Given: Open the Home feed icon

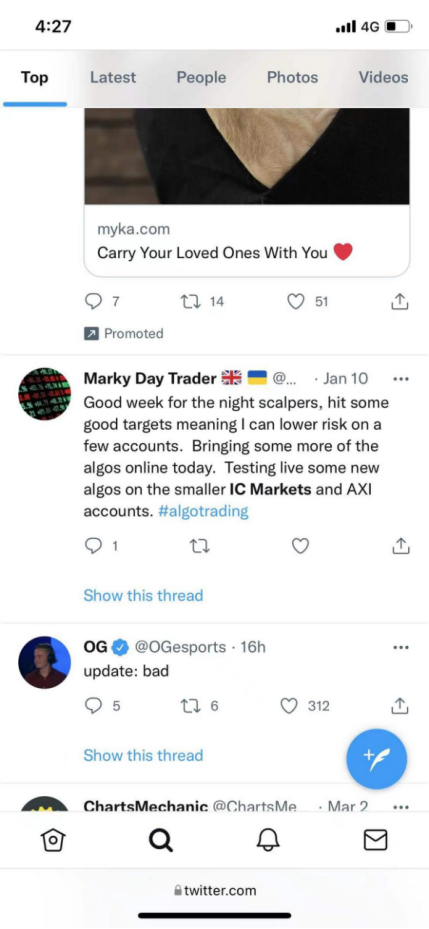Looking at the screenshot, I should (x=52, y=840).
